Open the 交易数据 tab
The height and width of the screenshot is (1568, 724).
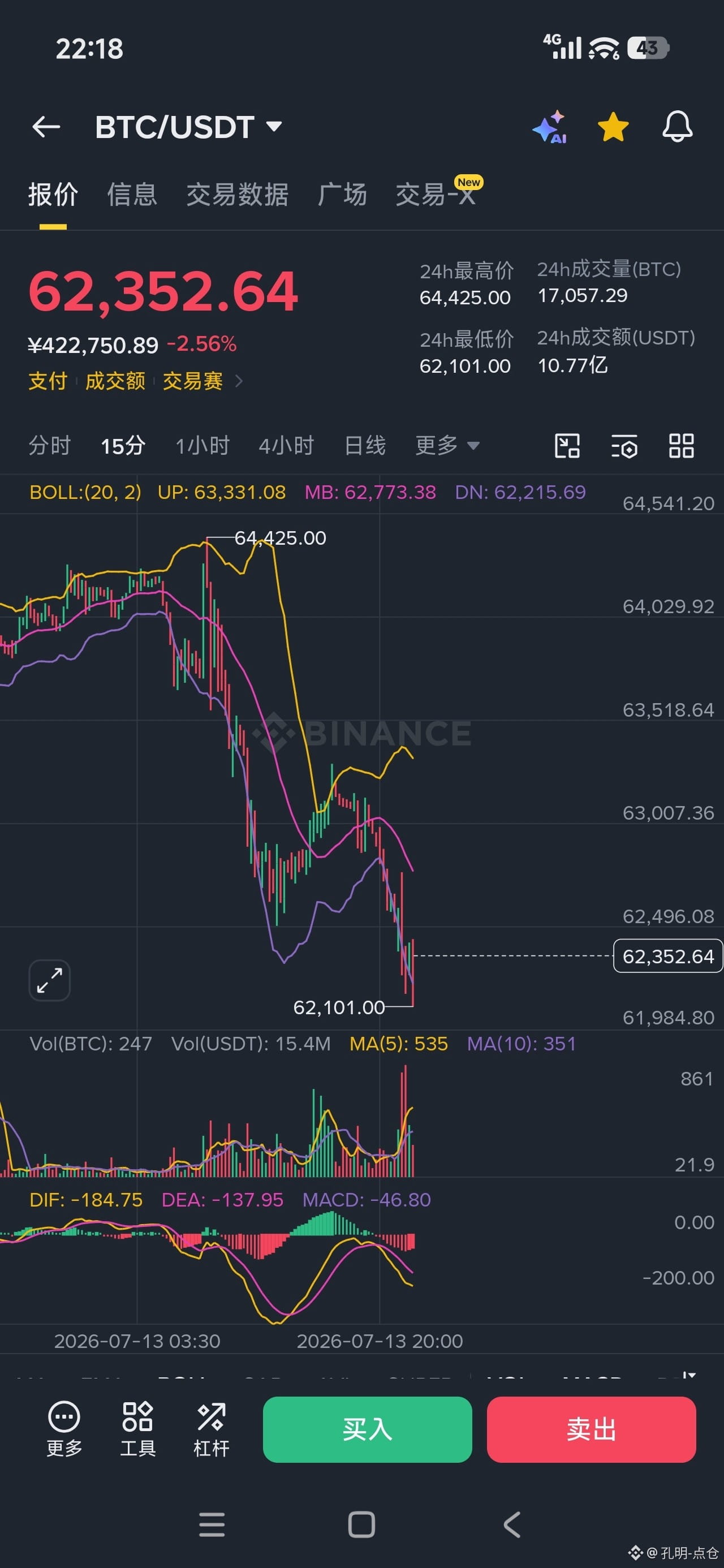[238, 195]
